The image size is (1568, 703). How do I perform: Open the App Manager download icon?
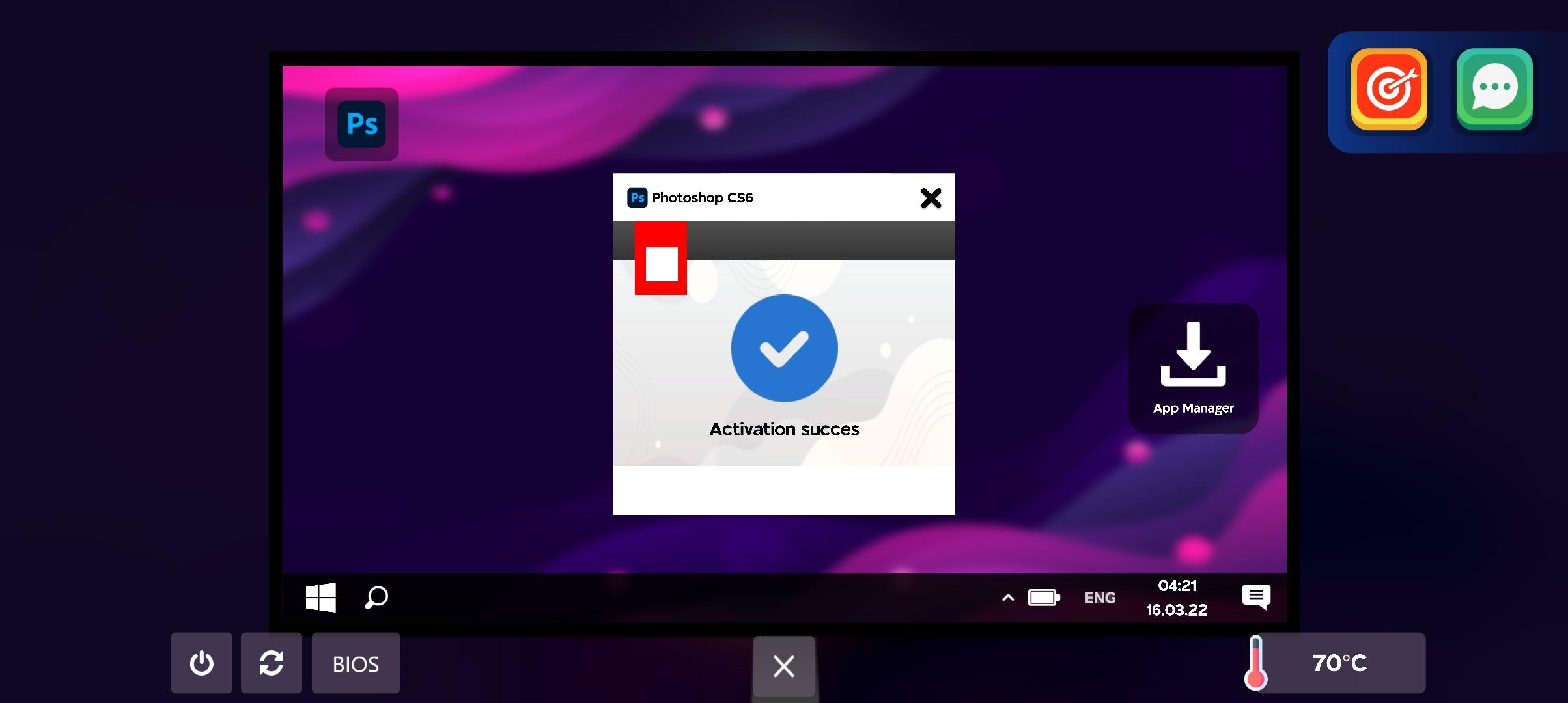[x=1193, y=368]
